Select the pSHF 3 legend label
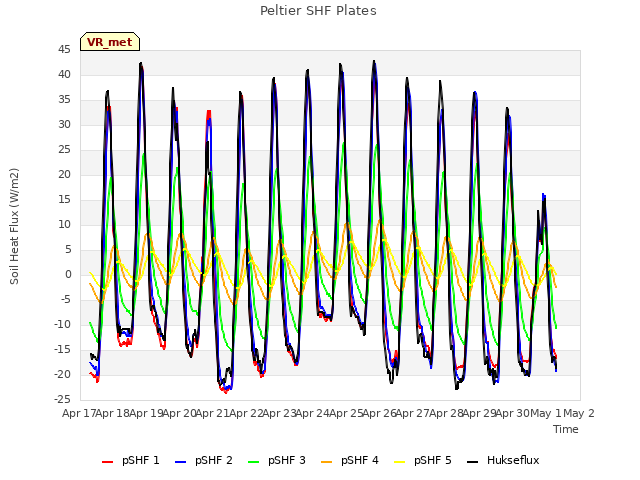This screenshot has height=480, width=640. point(287,460)
